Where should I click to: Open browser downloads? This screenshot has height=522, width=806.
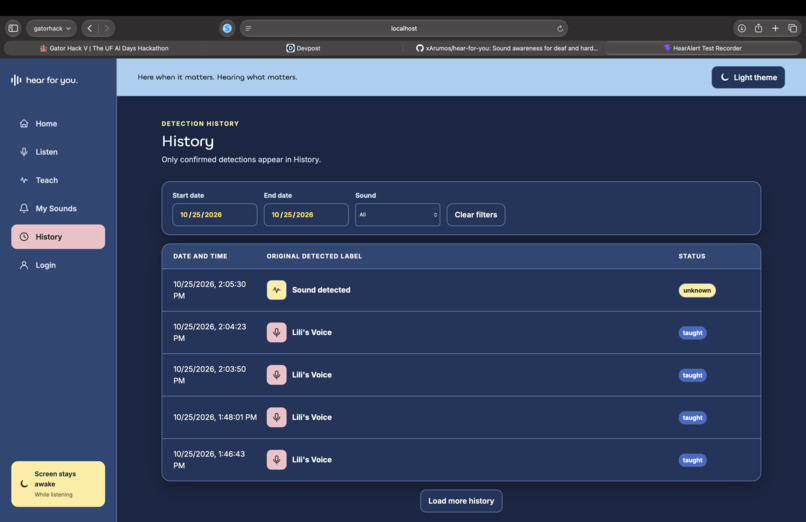point(741,28)
